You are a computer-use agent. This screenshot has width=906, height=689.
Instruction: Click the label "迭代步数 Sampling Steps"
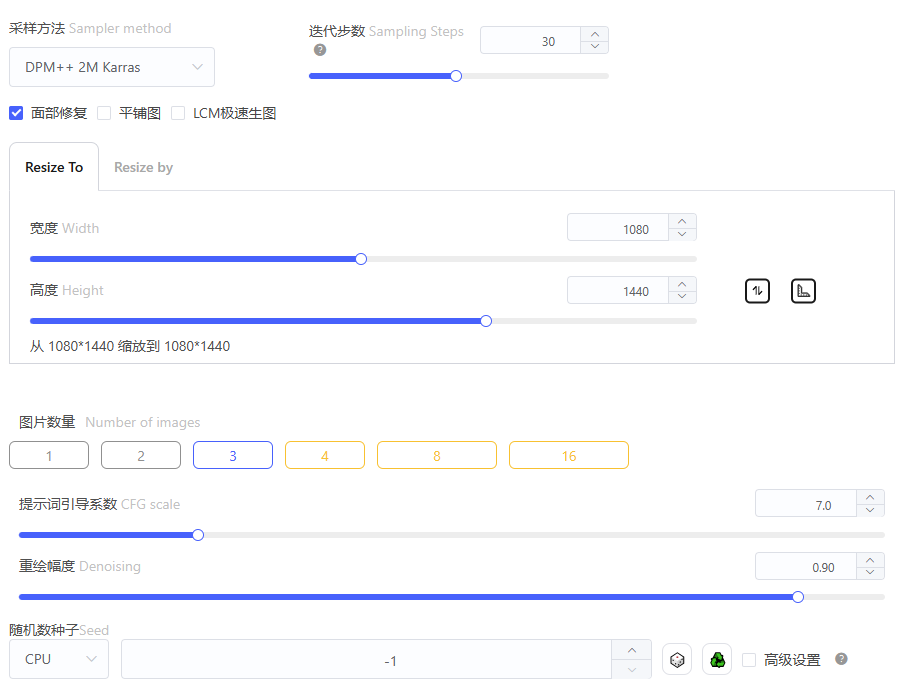(x=386, y=31)
